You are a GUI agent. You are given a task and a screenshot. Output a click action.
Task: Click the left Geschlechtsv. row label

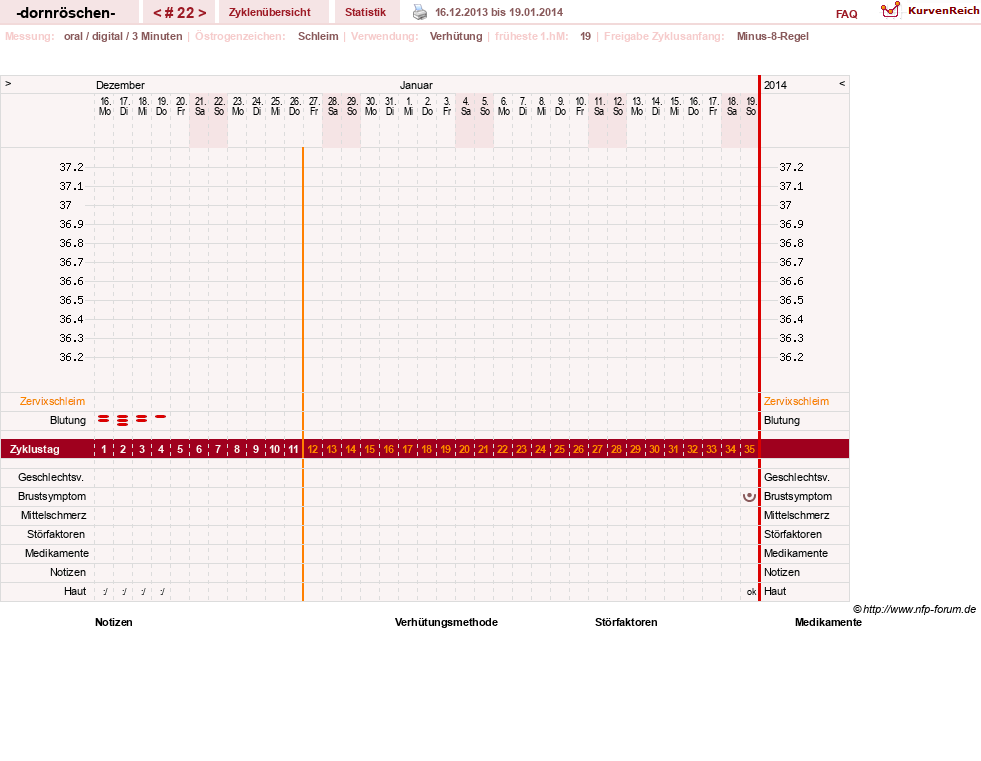click(x=51, y=478)
